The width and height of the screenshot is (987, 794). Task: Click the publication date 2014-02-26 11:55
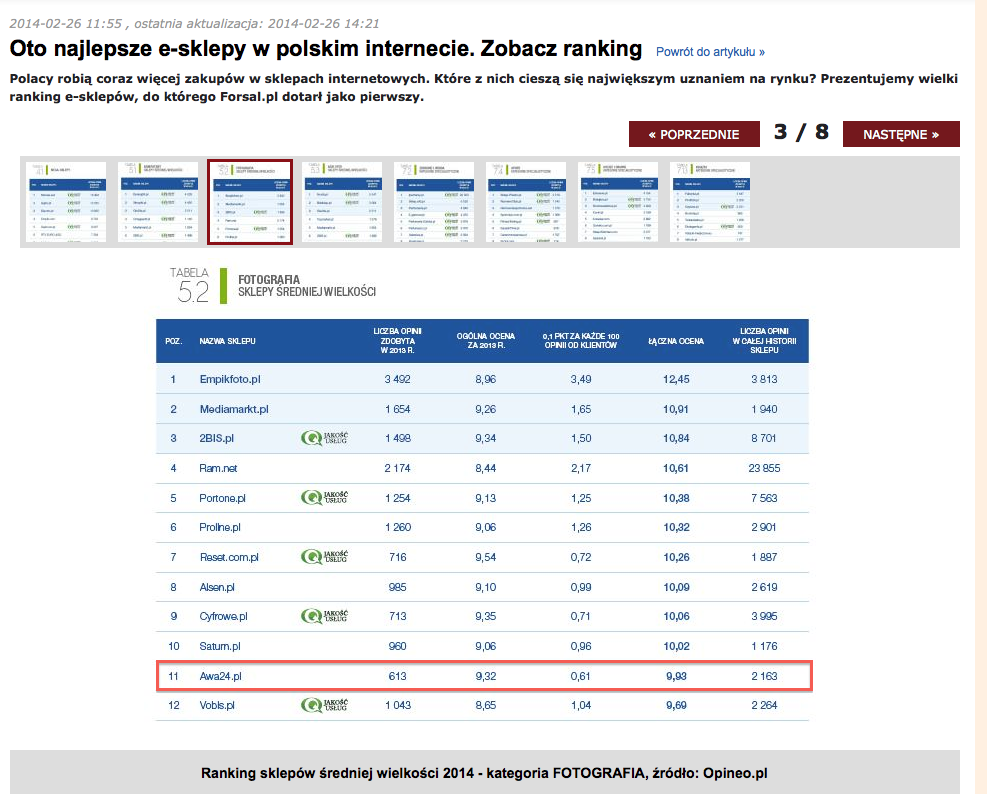(x=65, y=23)
